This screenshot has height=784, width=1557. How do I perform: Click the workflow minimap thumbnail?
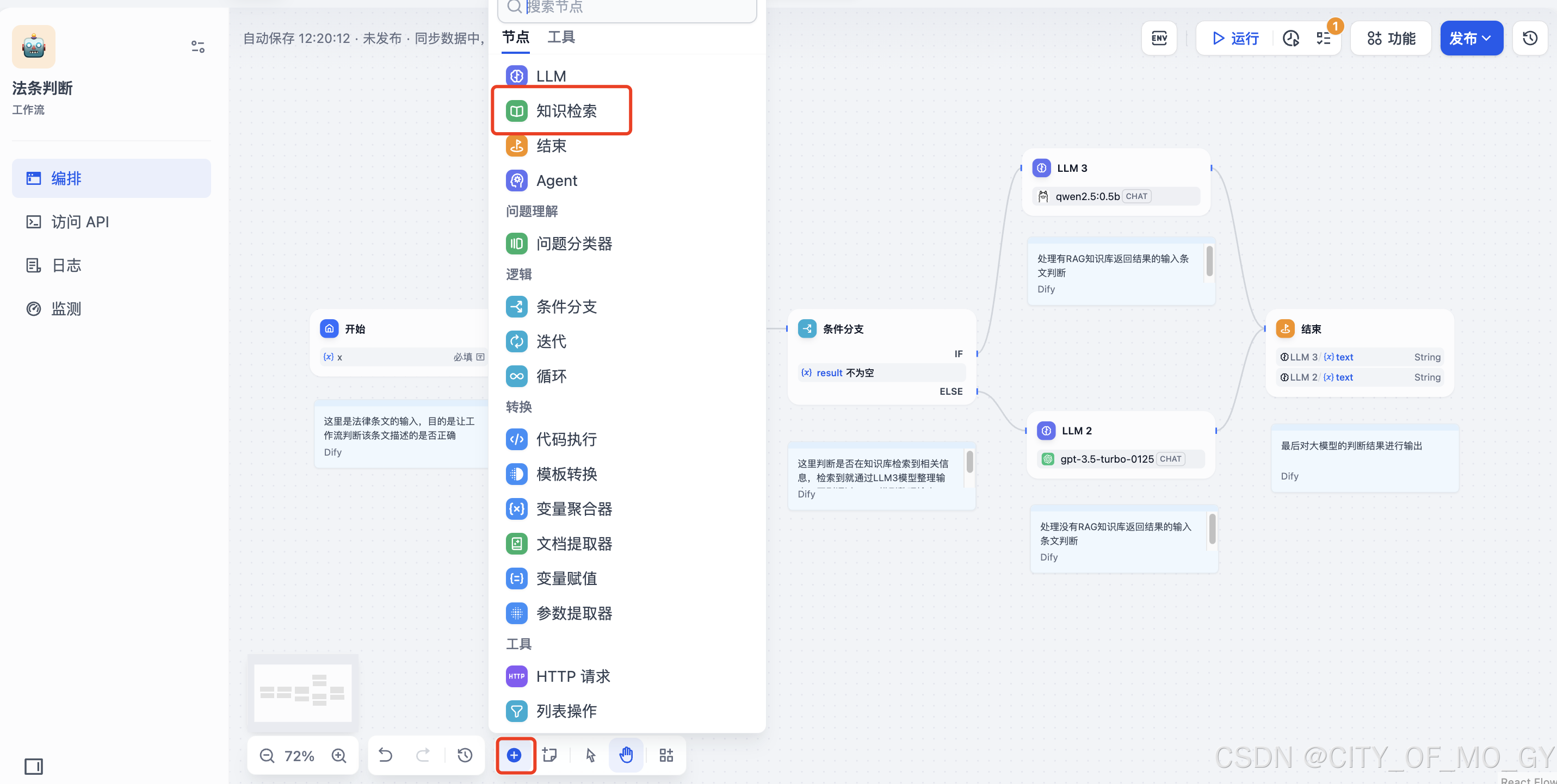[x=303, y=692]
